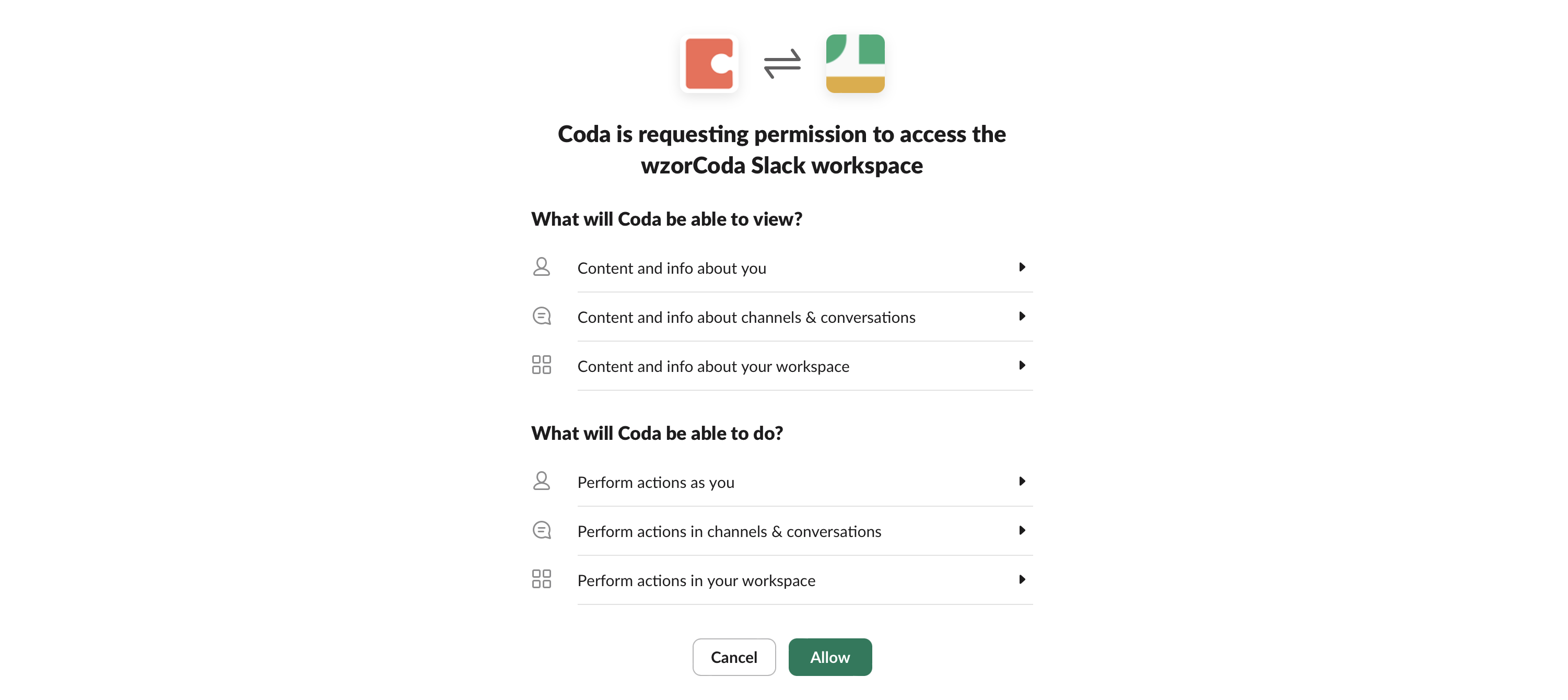The width and height of the screenshot is (1568, 700).
Task: Click chat bubble icon beside channels content row
Action: 541,317
